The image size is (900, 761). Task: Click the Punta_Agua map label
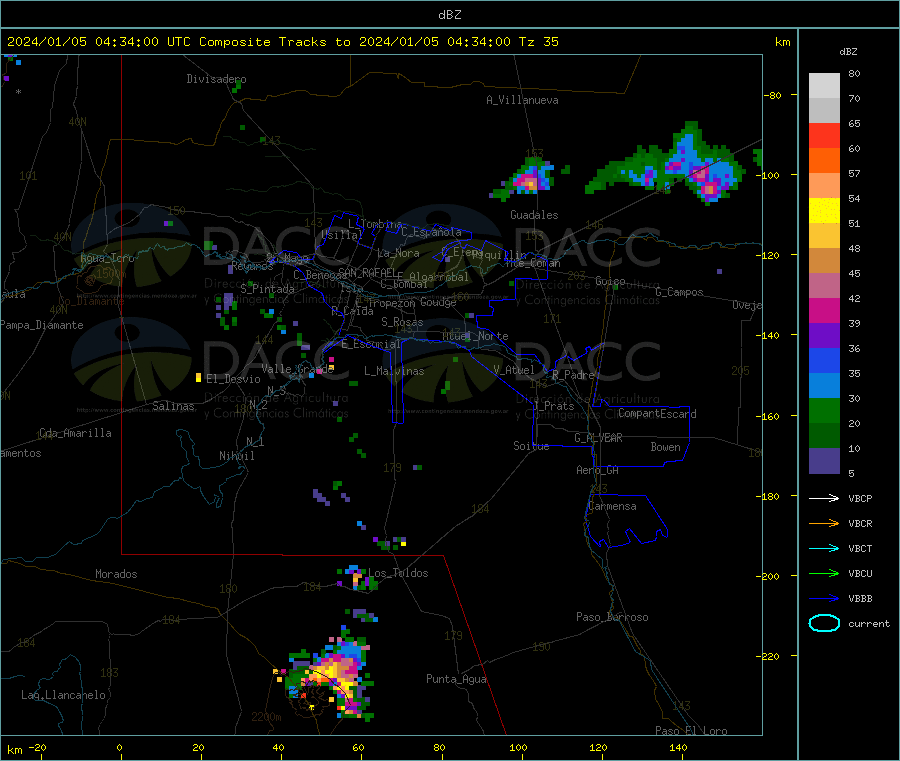456,679
